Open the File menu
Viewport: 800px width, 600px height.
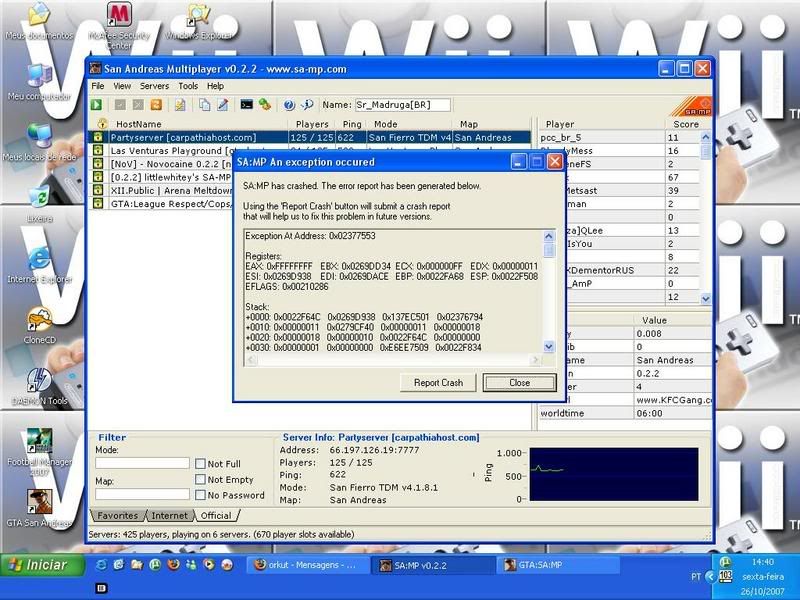97,86
